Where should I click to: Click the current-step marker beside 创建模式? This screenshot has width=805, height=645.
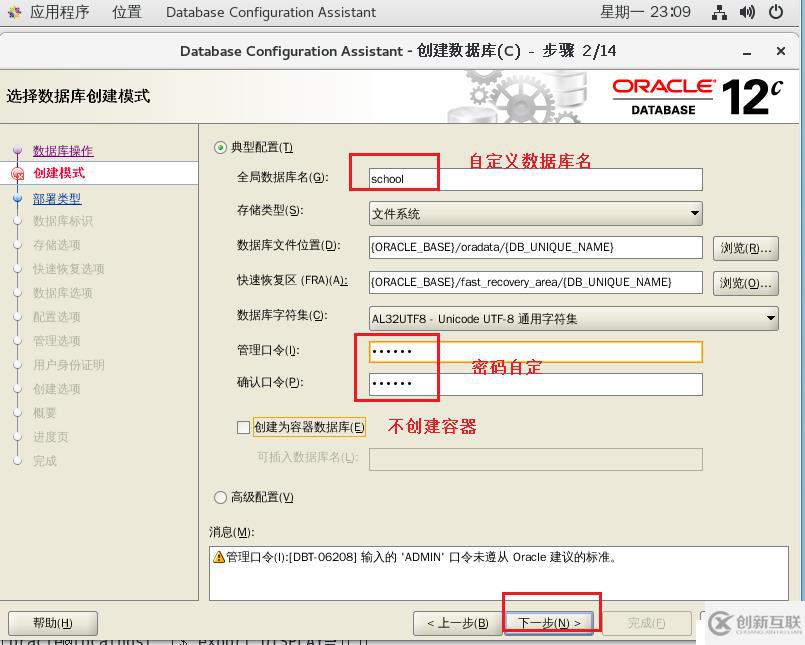coord(17,174)
